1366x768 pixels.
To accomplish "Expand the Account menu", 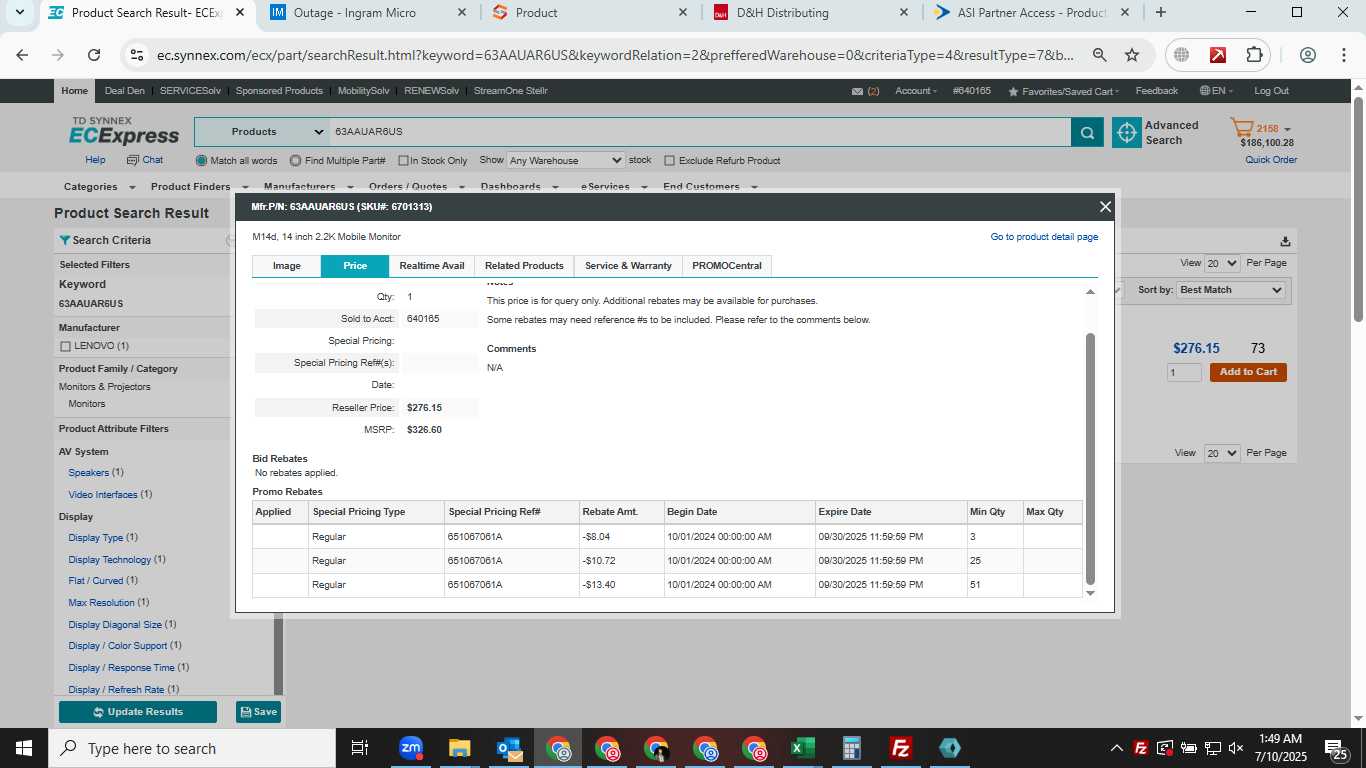I will pos(916,91).
